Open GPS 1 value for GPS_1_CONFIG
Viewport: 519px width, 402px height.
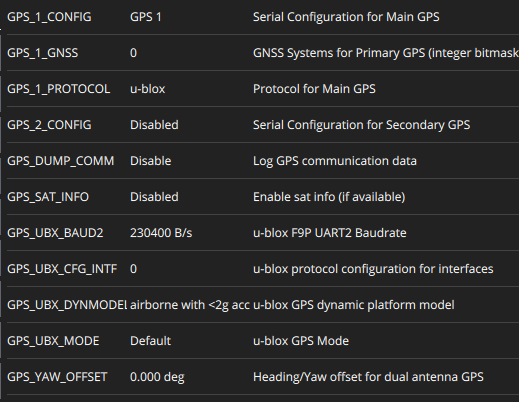pyautogui.click(x=146, y=17)
